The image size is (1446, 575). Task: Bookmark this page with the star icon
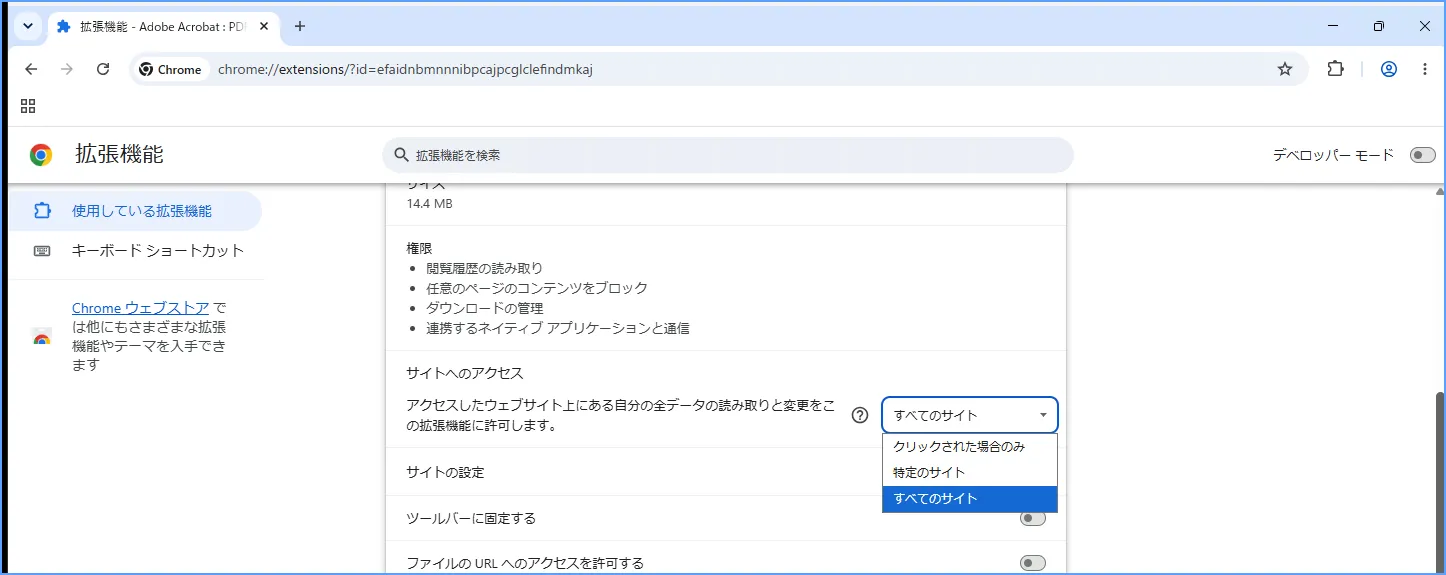1285,69
